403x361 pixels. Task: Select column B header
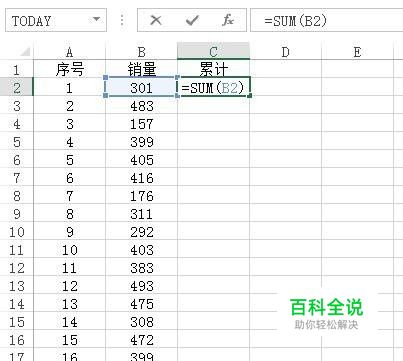click(x=141, y=52)
